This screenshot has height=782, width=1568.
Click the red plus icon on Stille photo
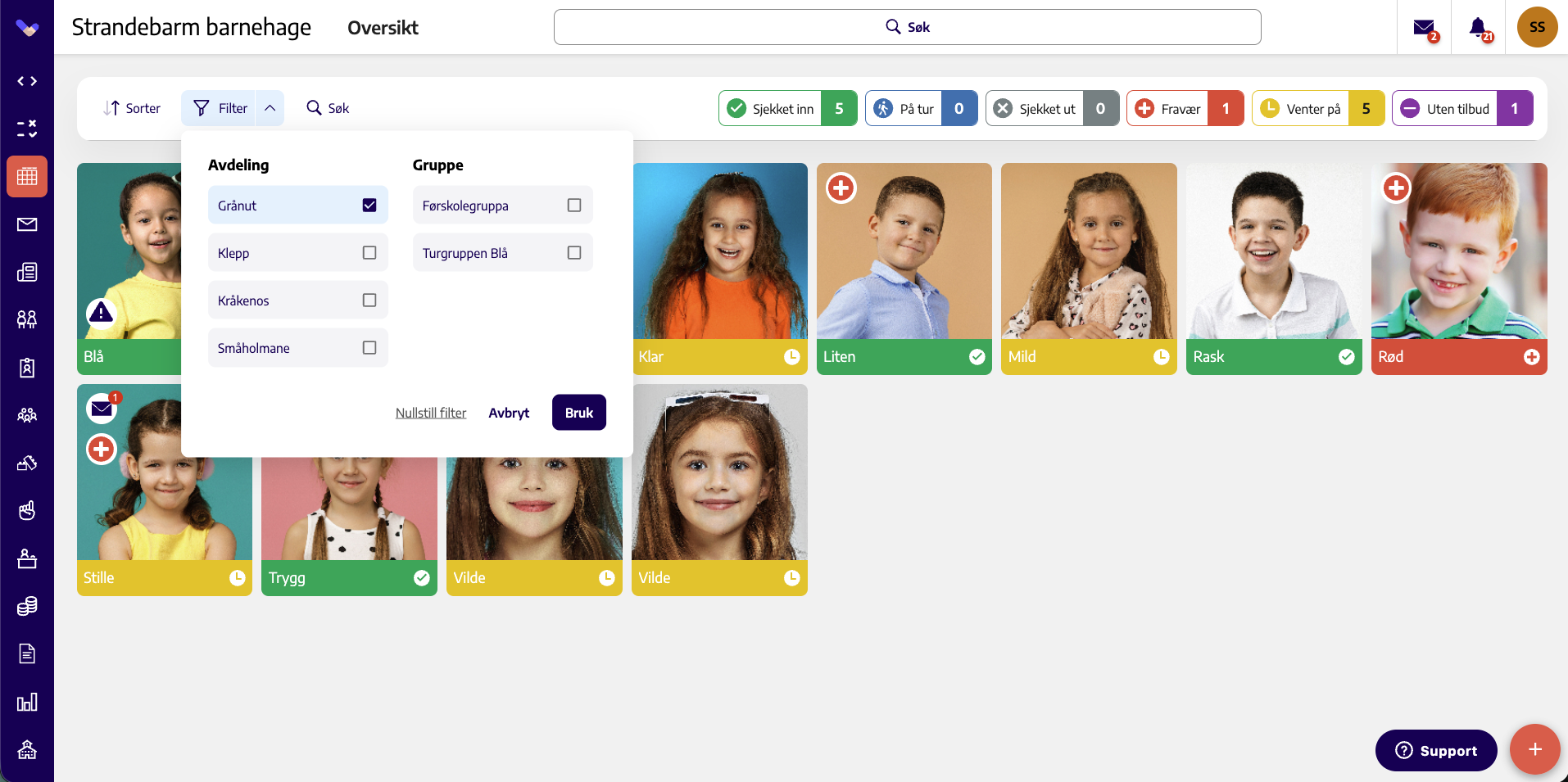click(x=102, y=449)
